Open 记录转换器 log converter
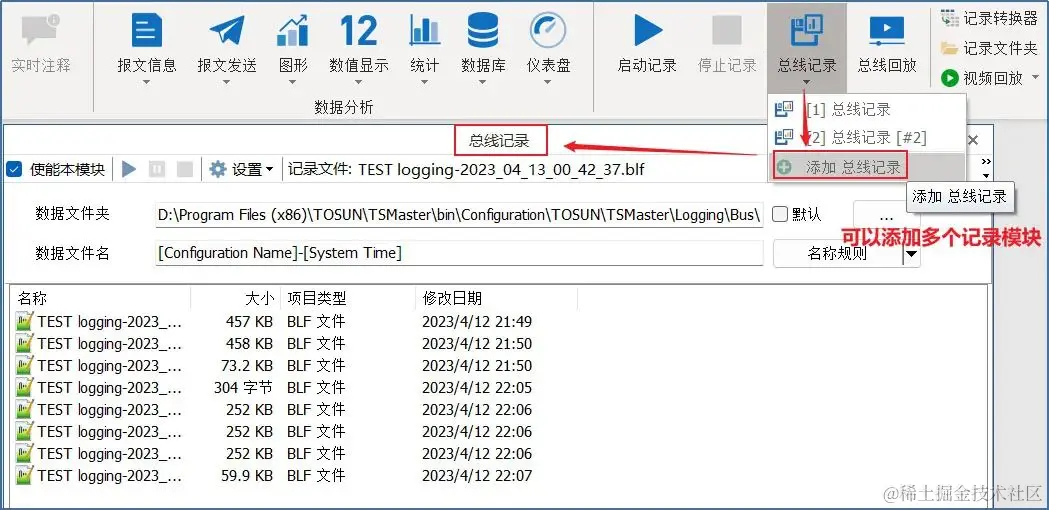1049x510 pixels. pyautogui.click(x=989, y=19)
